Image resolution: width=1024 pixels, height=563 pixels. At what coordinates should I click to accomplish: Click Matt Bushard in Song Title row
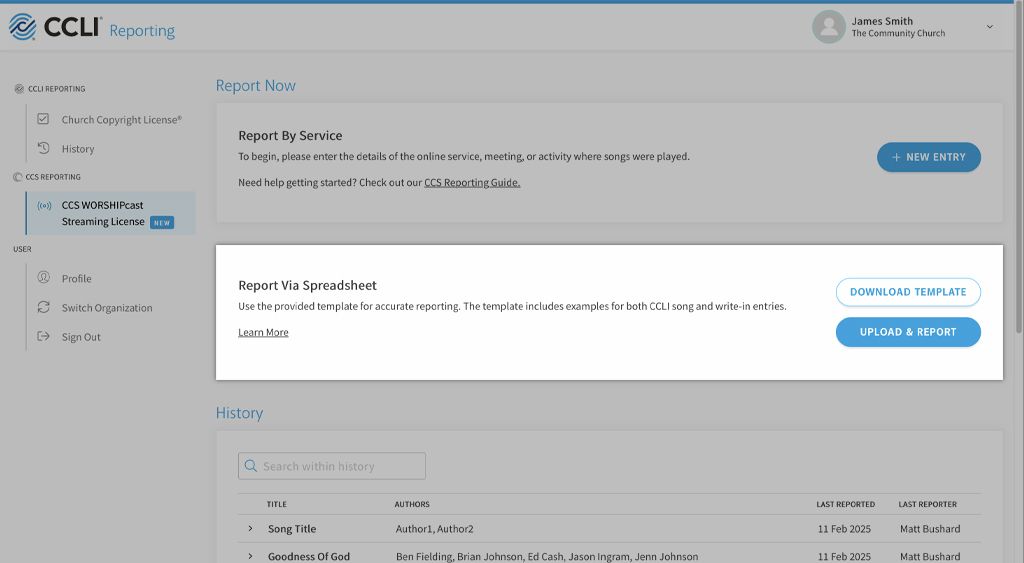(930, 529)
